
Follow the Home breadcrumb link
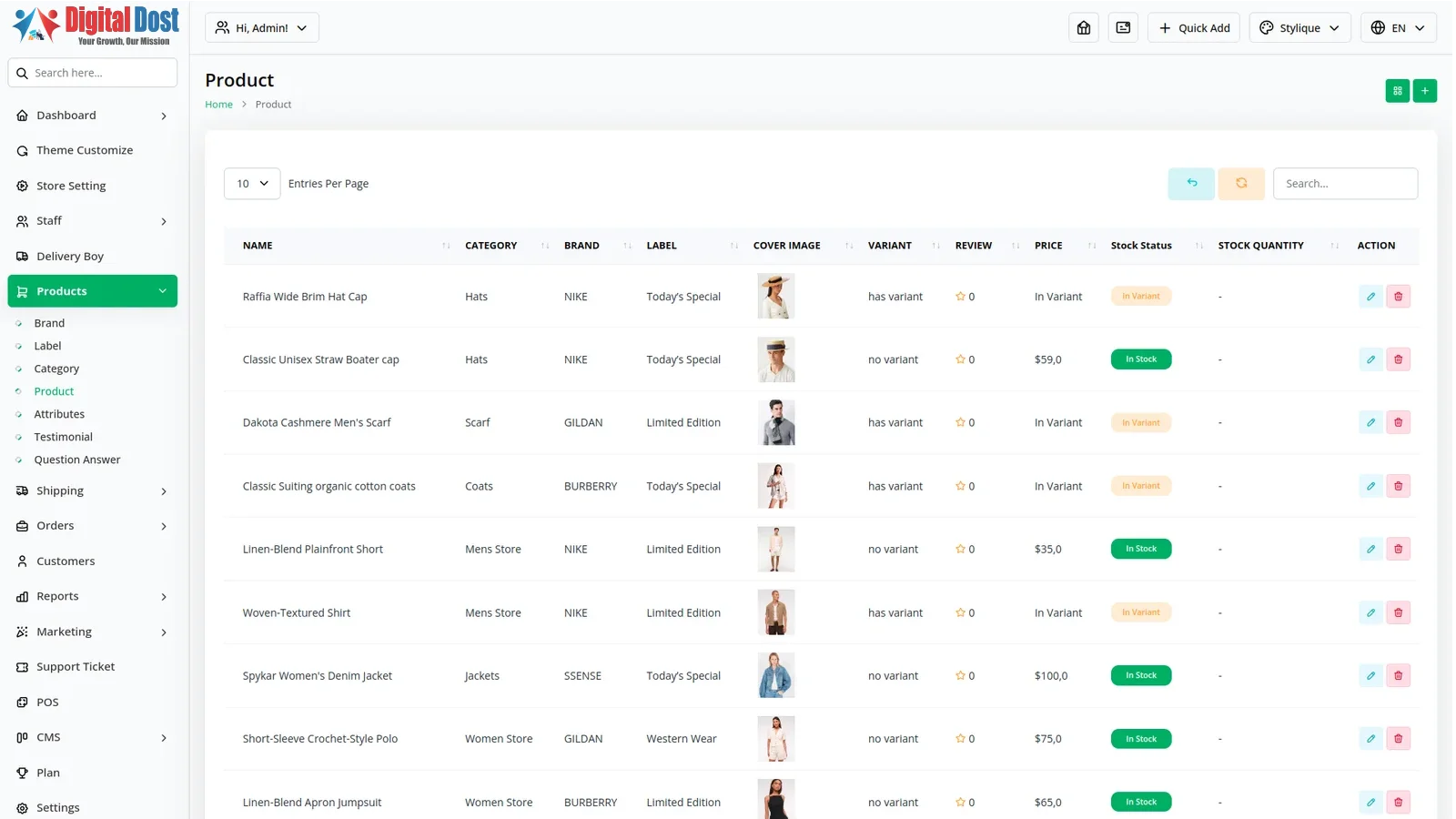(218, 105)
